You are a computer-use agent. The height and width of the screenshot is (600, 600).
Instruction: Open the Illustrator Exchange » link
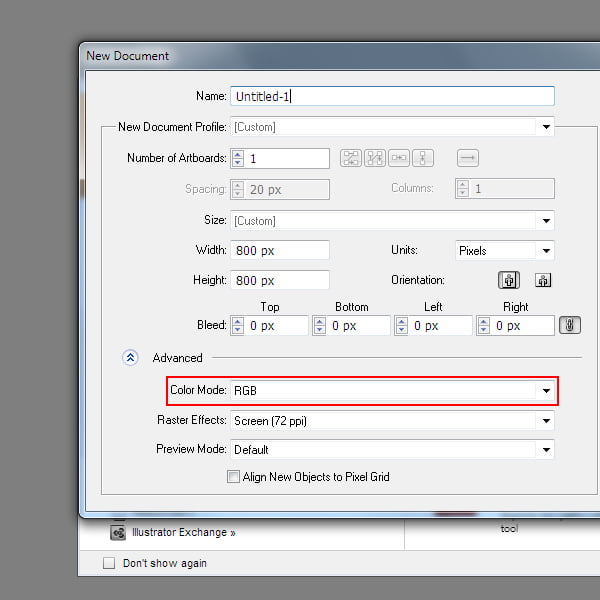tap(184, 532)
